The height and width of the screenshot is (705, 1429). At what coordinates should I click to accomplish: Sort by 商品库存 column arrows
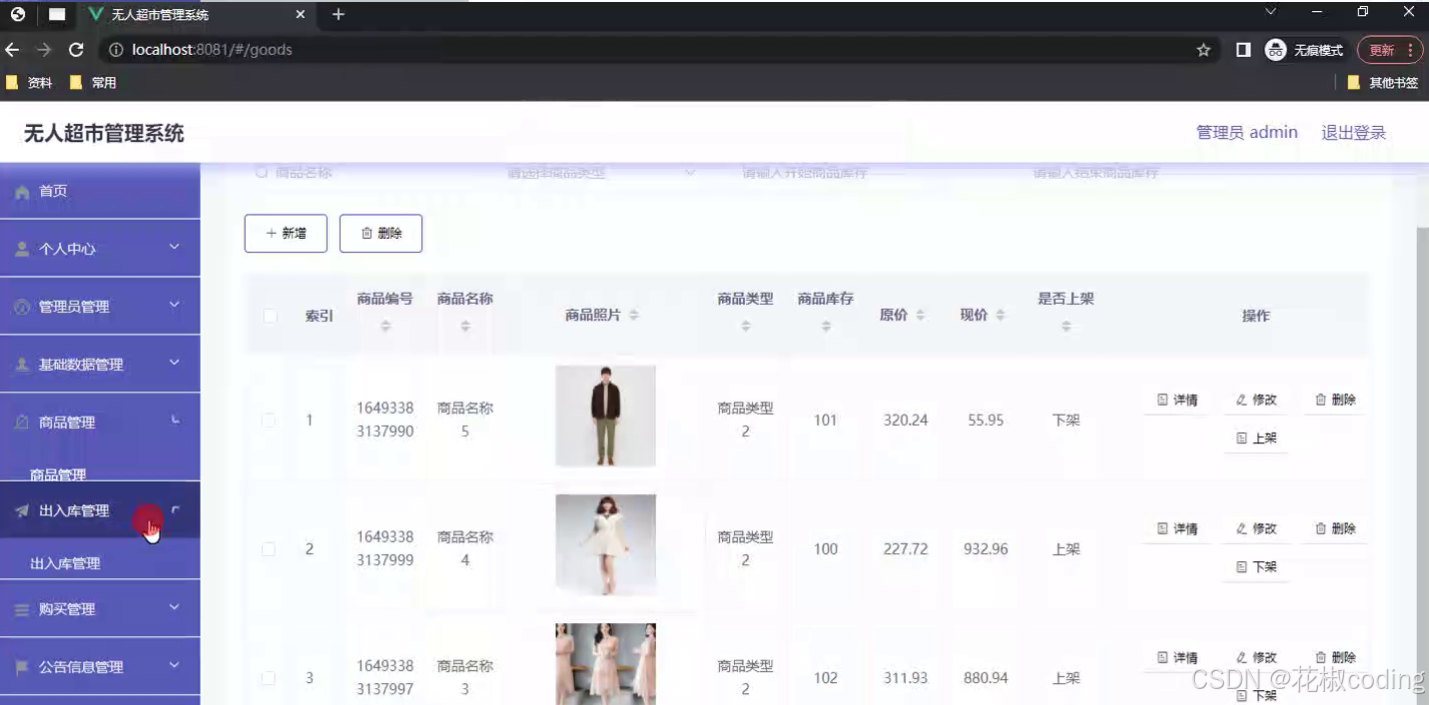(x=826, y=326)
